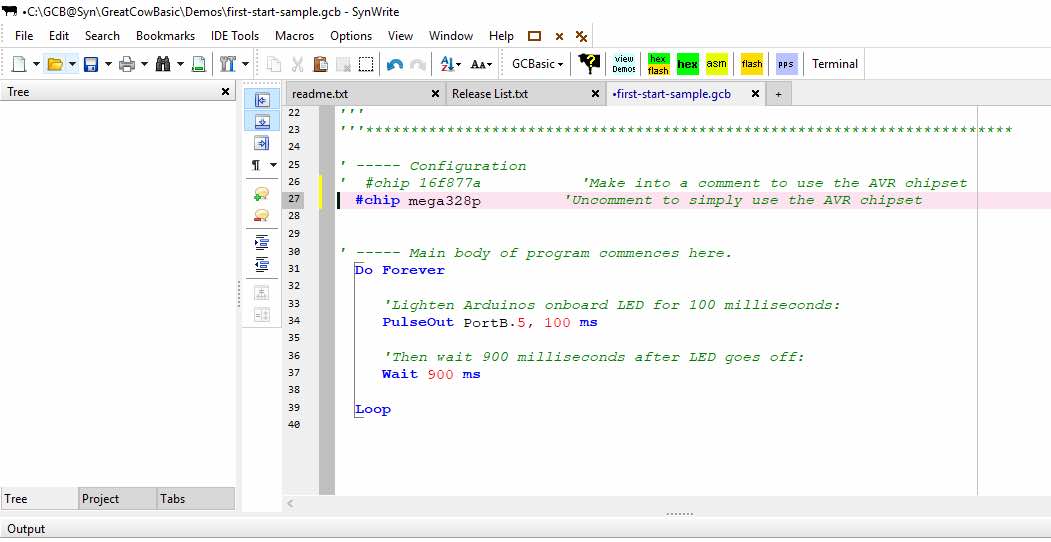Select the Tabs tab at panel bottom
The width and height of the screenshot is (1051, 542).
click(x=196, y=498)
